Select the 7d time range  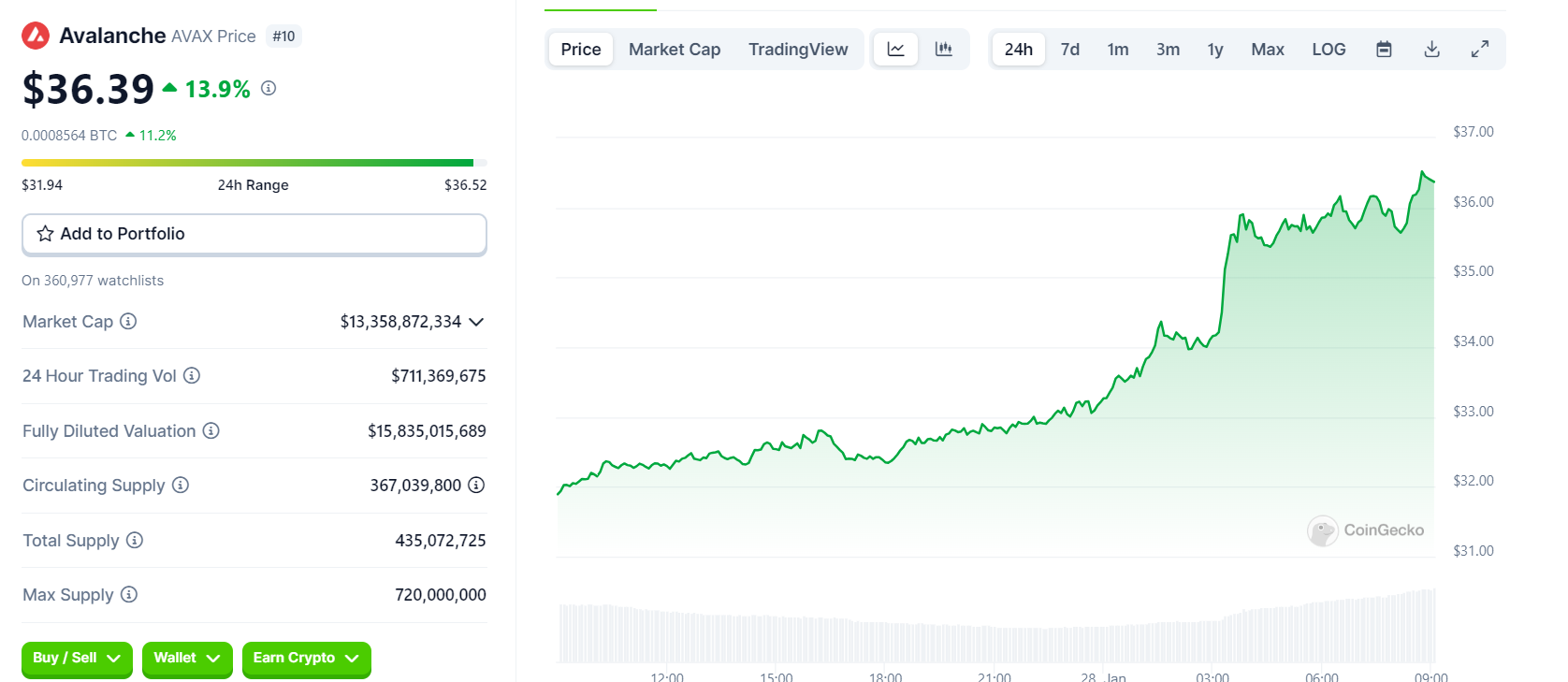pos(1069,50)
